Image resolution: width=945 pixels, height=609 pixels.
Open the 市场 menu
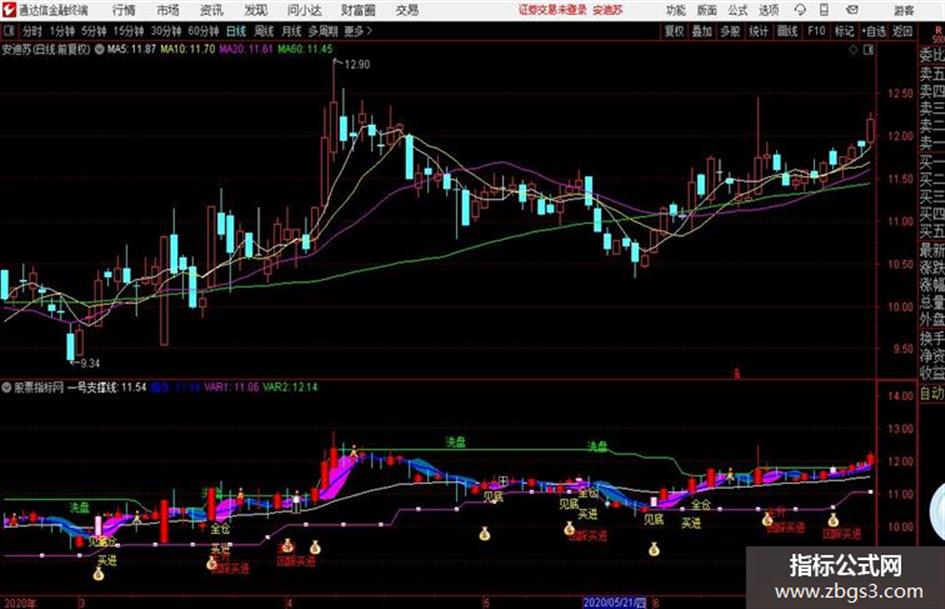click(x=168, y=10)
